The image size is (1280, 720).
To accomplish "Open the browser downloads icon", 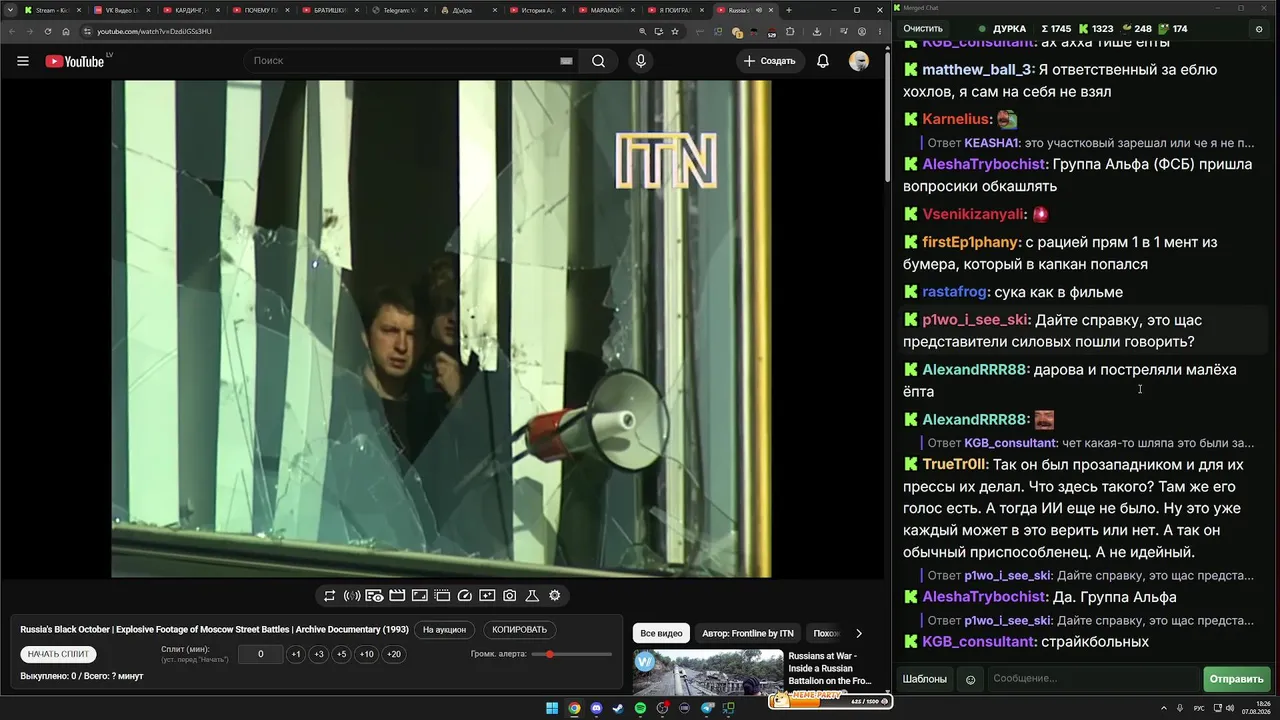I will pos(817,31).
